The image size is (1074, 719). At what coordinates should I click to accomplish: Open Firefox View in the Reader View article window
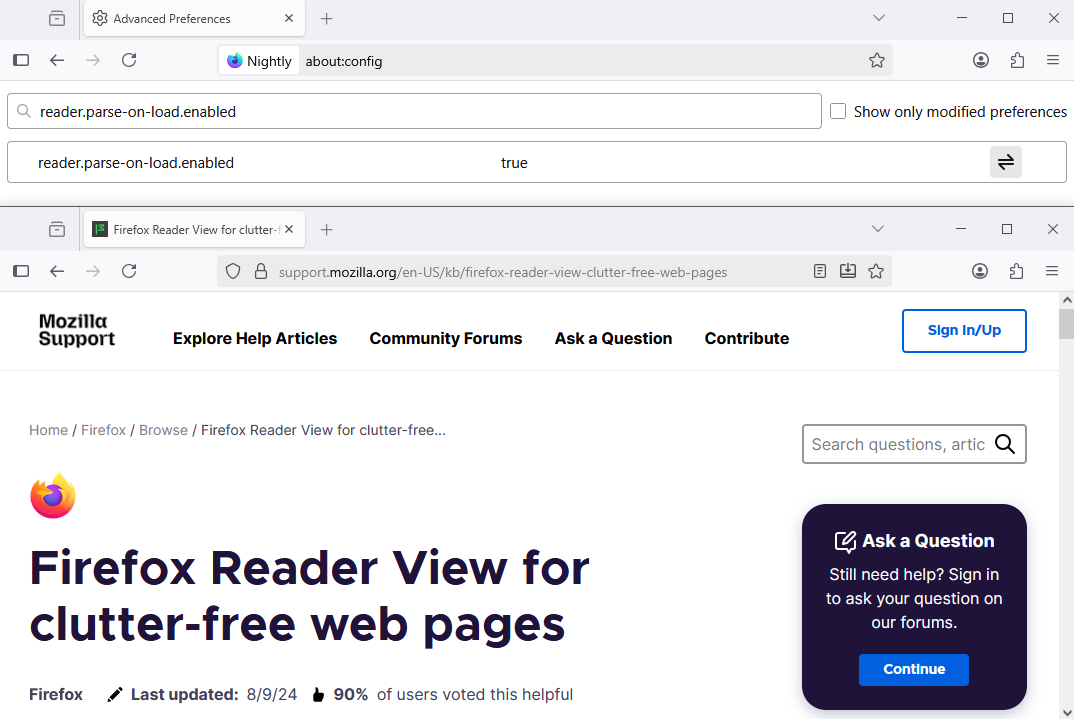pyautogui.click(x=57, y=229)
